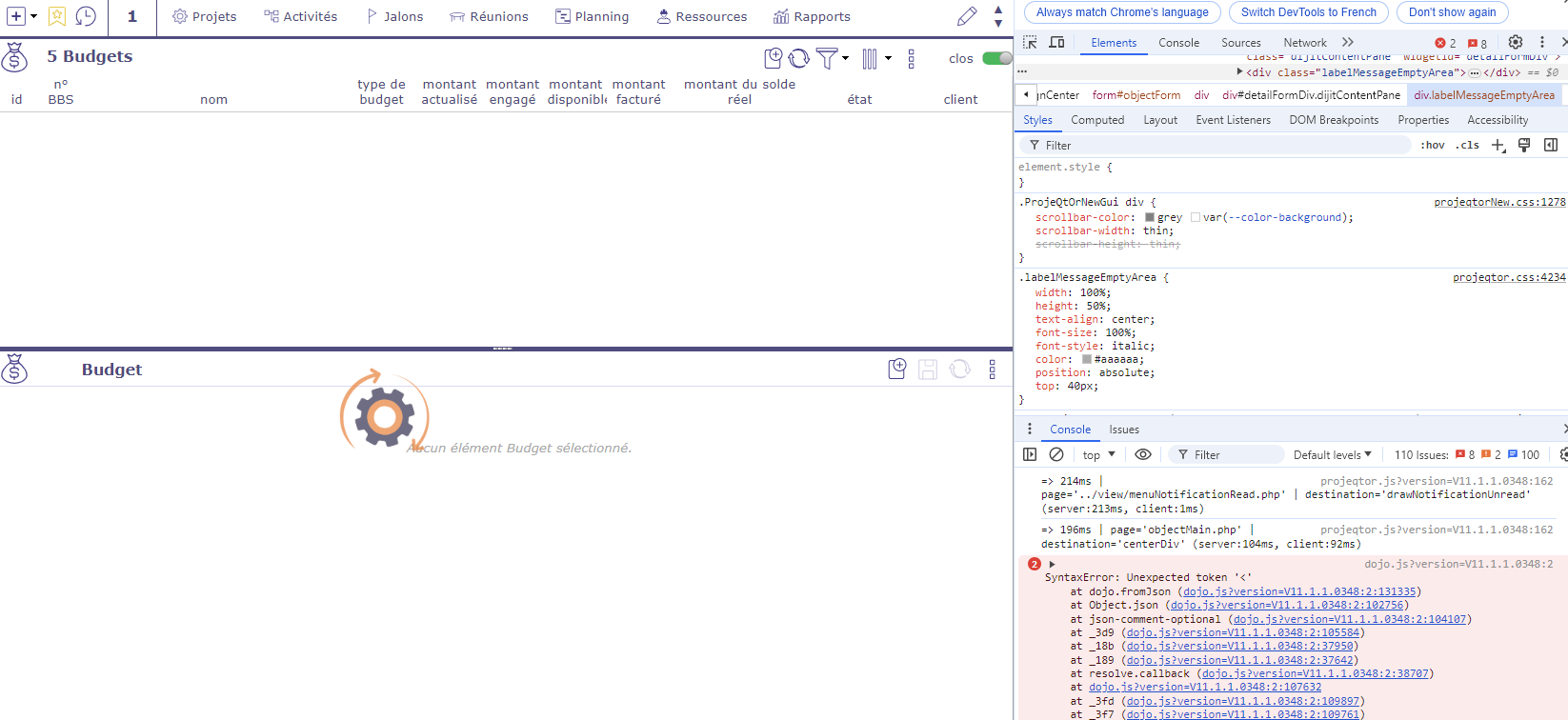Click the pencil edit icon in top bar
Viewport: 1568px width, 720px height.
click(967, 16)
